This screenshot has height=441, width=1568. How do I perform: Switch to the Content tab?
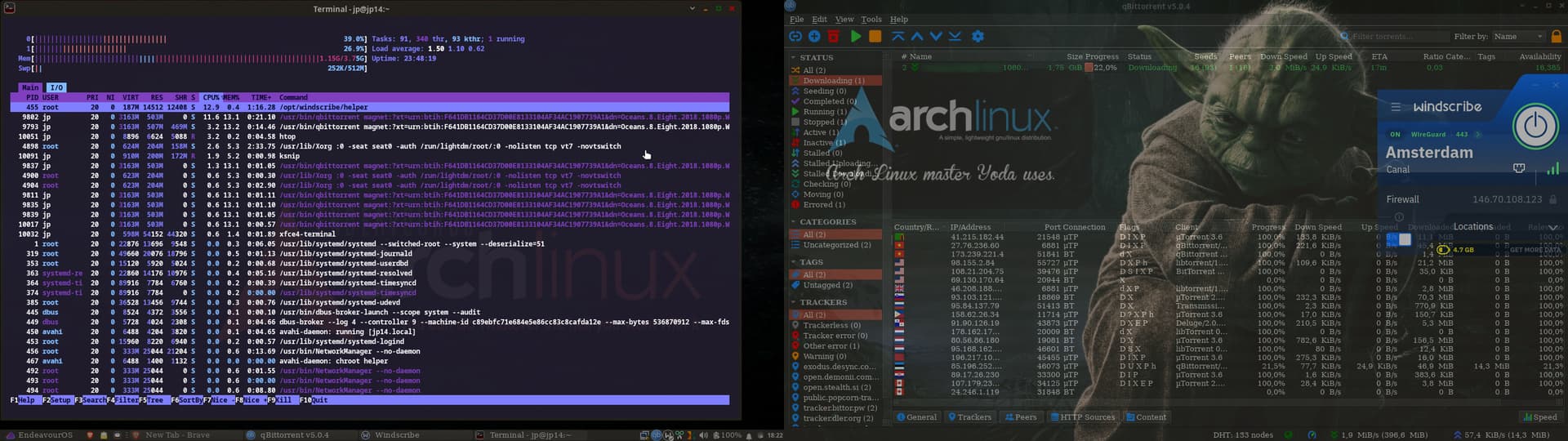tap(1147, 417)
